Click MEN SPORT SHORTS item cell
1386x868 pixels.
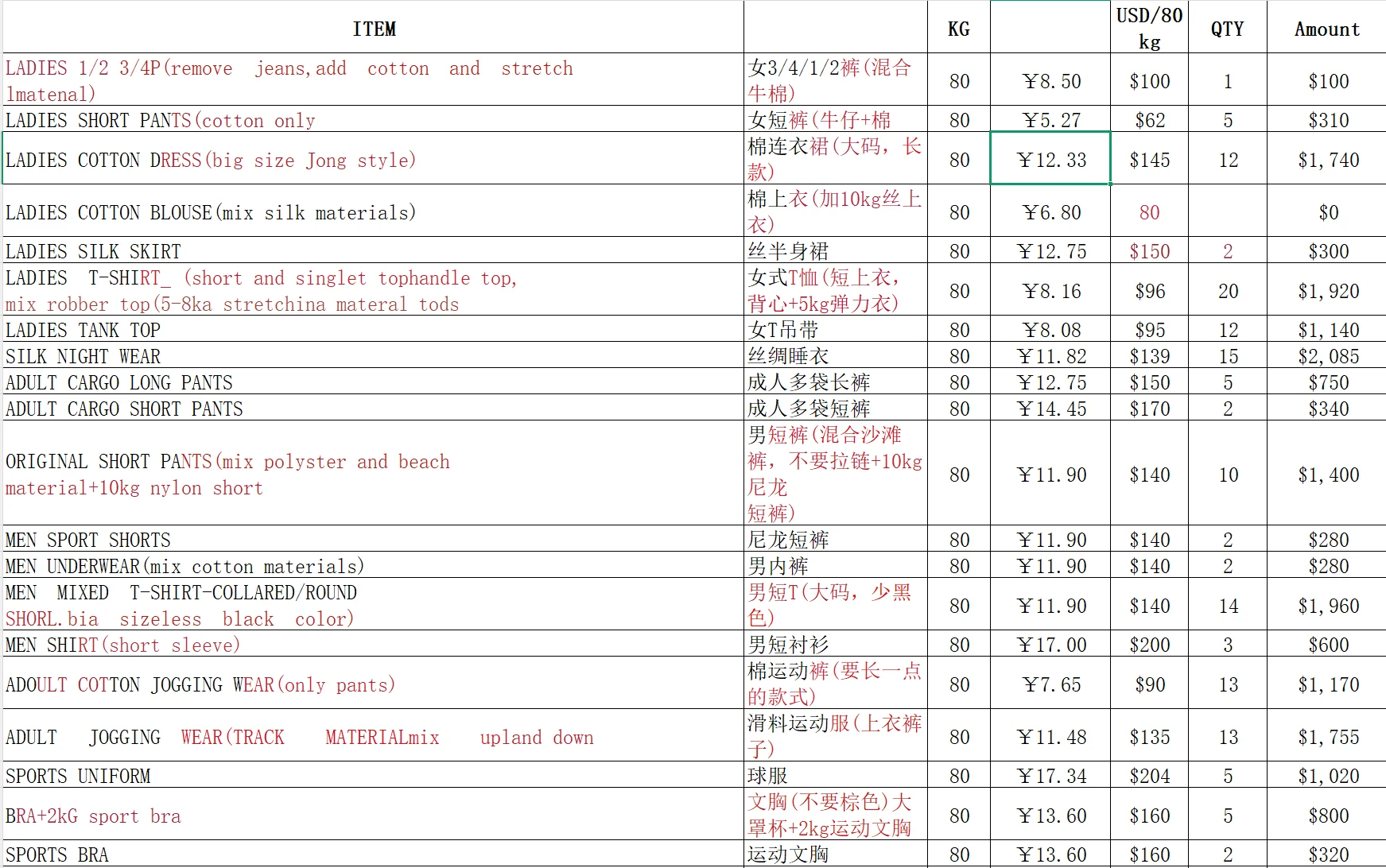point(373,539)
